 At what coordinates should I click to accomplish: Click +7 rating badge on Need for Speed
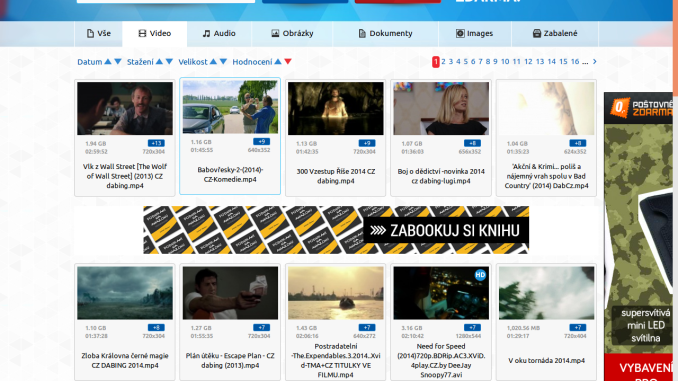[x=472, y=327]
